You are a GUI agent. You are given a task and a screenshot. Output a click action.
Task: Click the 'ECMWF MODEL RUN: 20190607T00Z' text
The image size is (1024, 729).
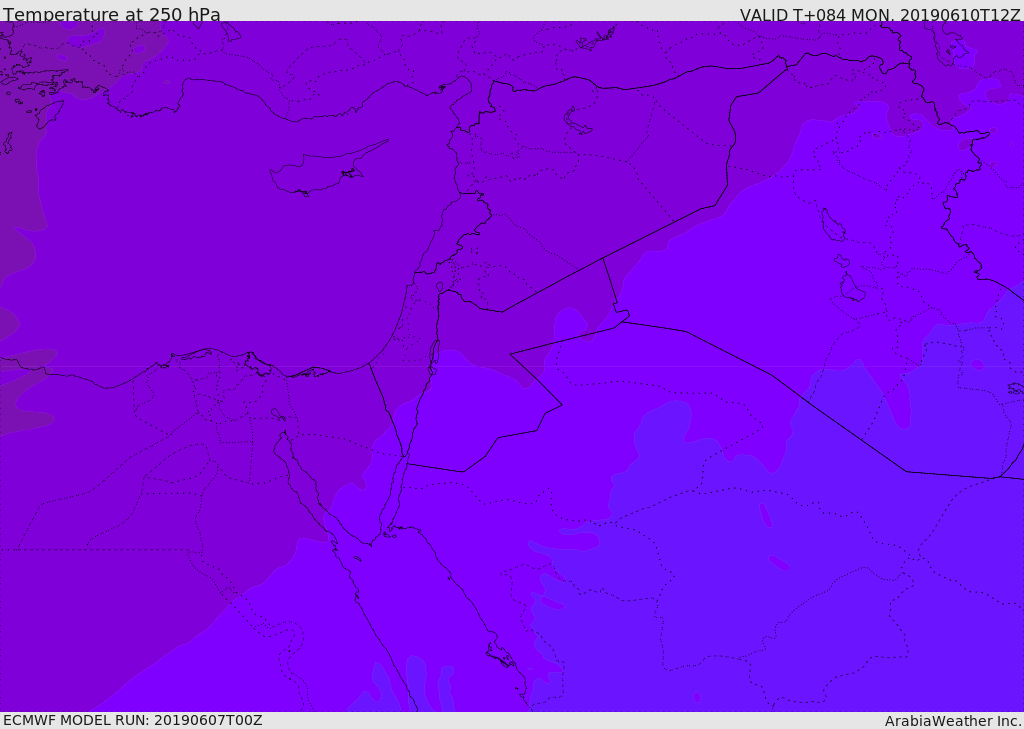click(x=133, y=720)
